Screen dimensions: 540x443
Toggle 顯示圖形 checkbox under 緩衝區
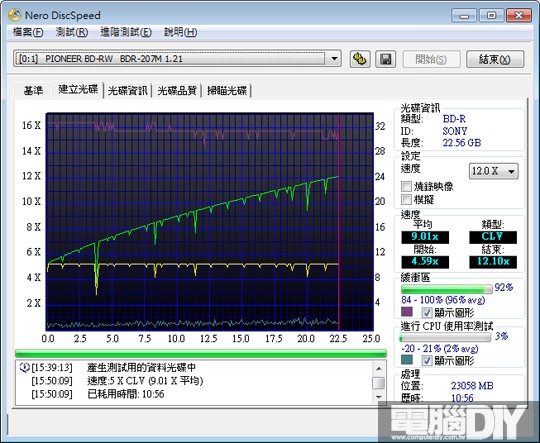(427, 312)
